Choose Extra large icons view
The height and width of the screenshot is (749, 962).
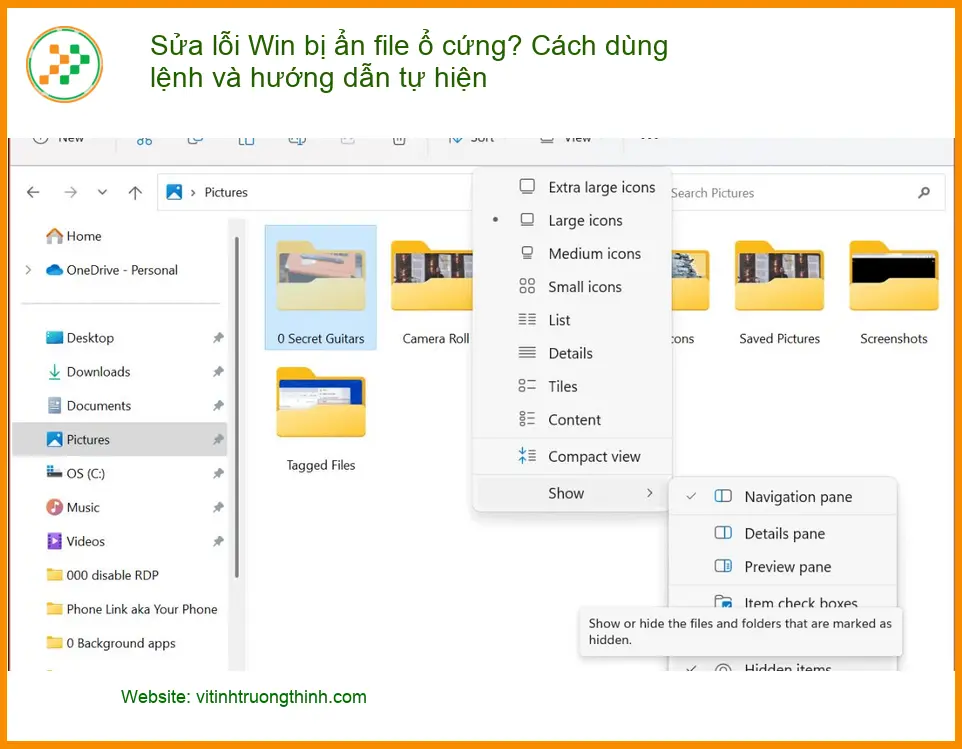(572, 187)
